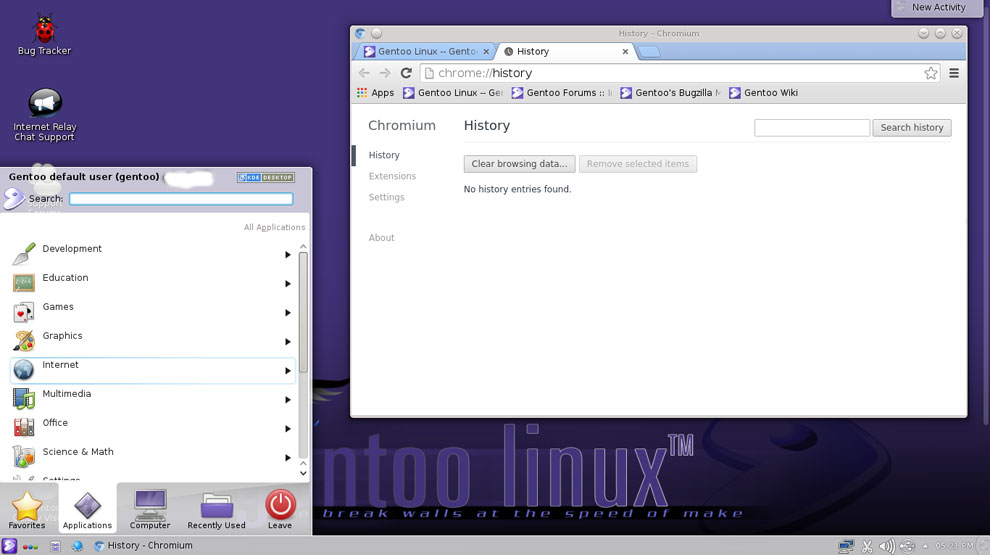
Task: Click the history search text box
Action: (812, 128)
